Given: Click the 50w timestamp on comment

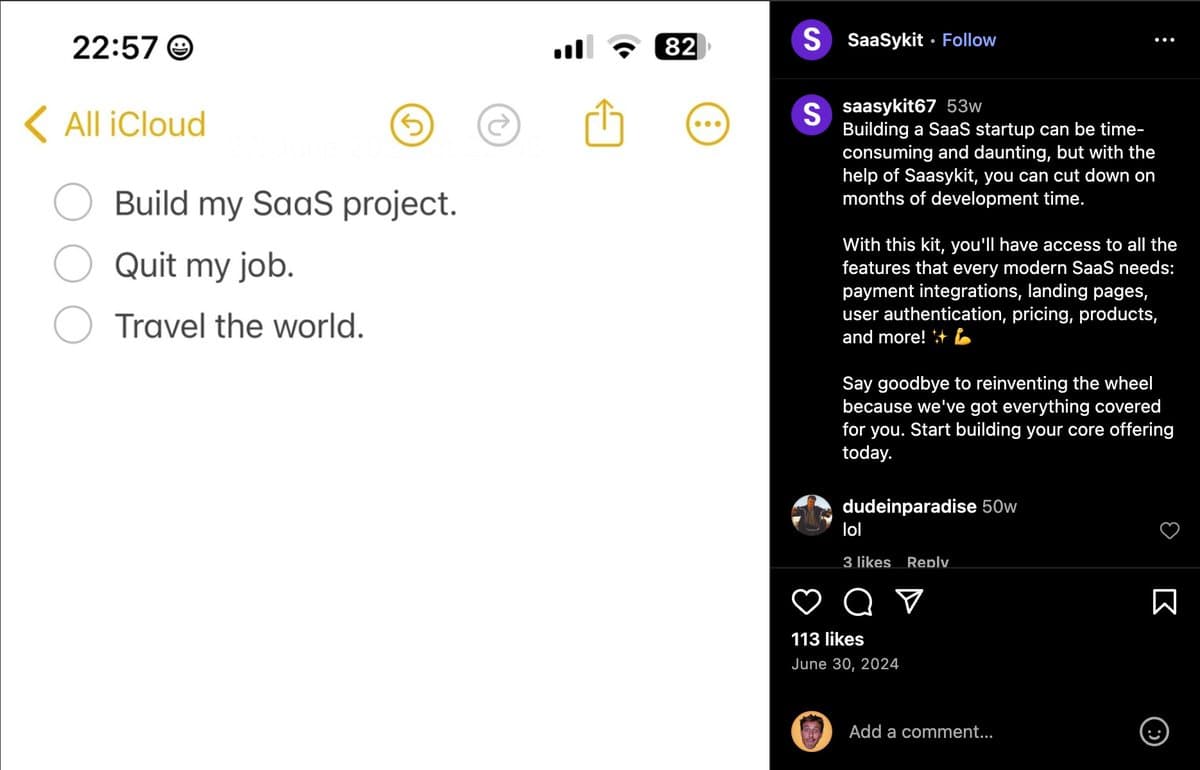Looking at the screenshot, I should tap(999, 506).
